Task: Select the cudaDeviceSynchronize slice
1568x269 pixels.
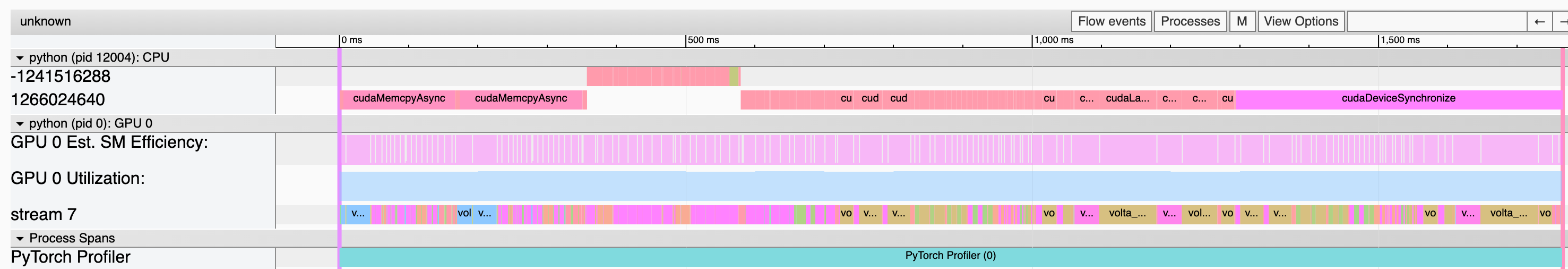Action: [1398, 99]
